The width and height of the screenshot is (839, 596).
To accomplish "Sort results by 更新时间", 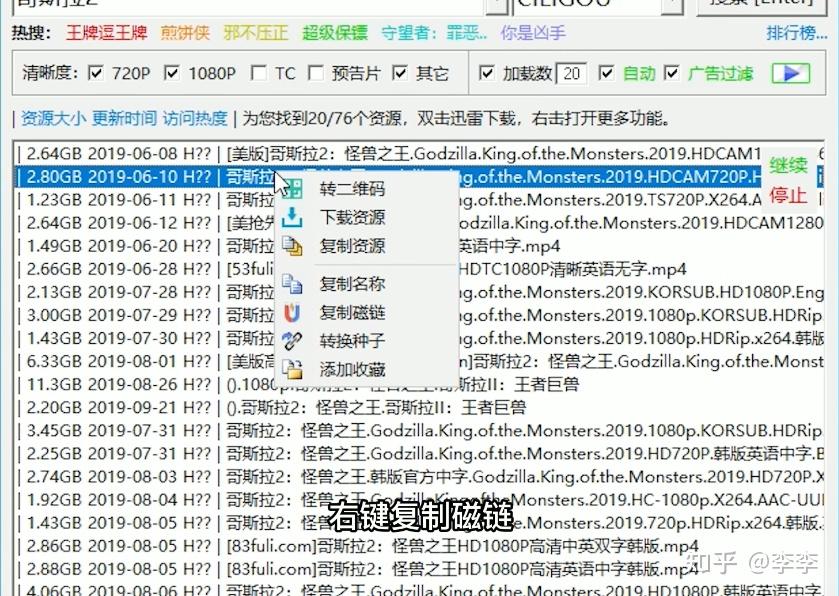I will coord(124,119).
